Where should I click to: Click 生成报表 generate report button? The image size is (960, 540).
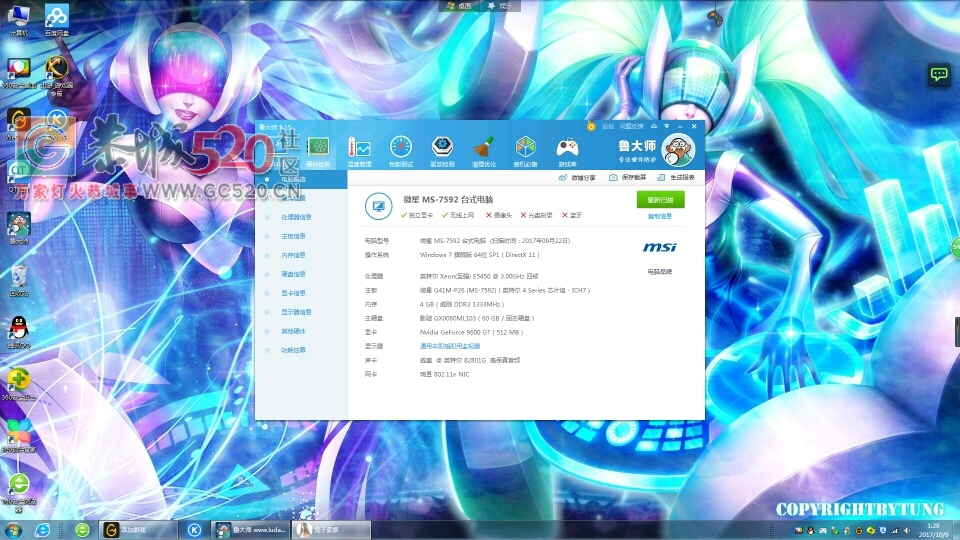point(676,178)
